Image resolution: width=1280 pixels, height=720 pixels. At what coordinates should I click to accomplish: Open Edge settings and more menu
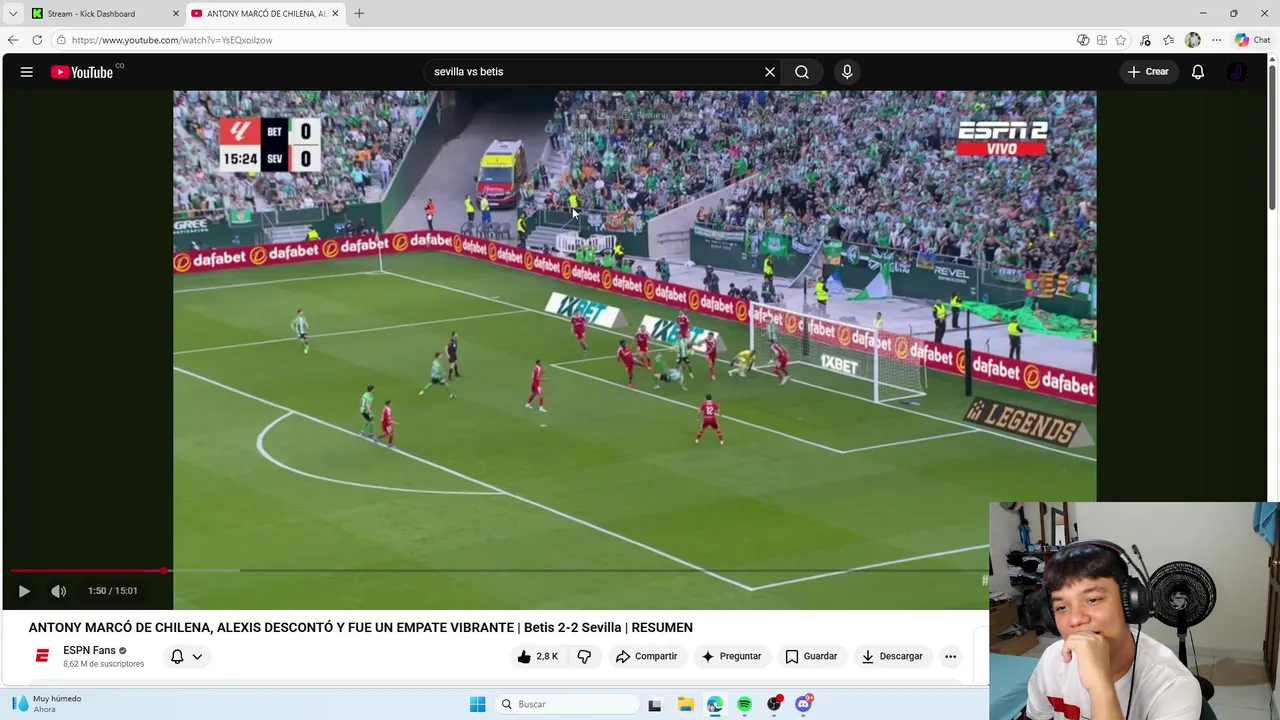[x=1217, y=40]
